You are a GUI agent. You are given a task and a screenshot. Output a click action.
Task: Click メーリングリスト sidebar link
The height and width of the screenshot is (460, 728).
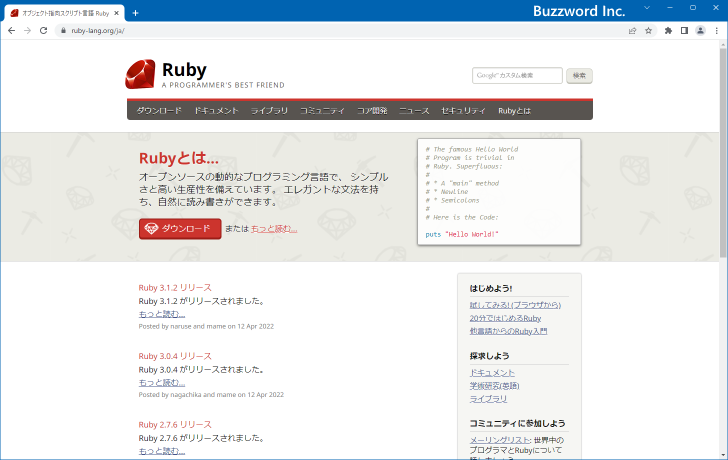coord(500,440)
